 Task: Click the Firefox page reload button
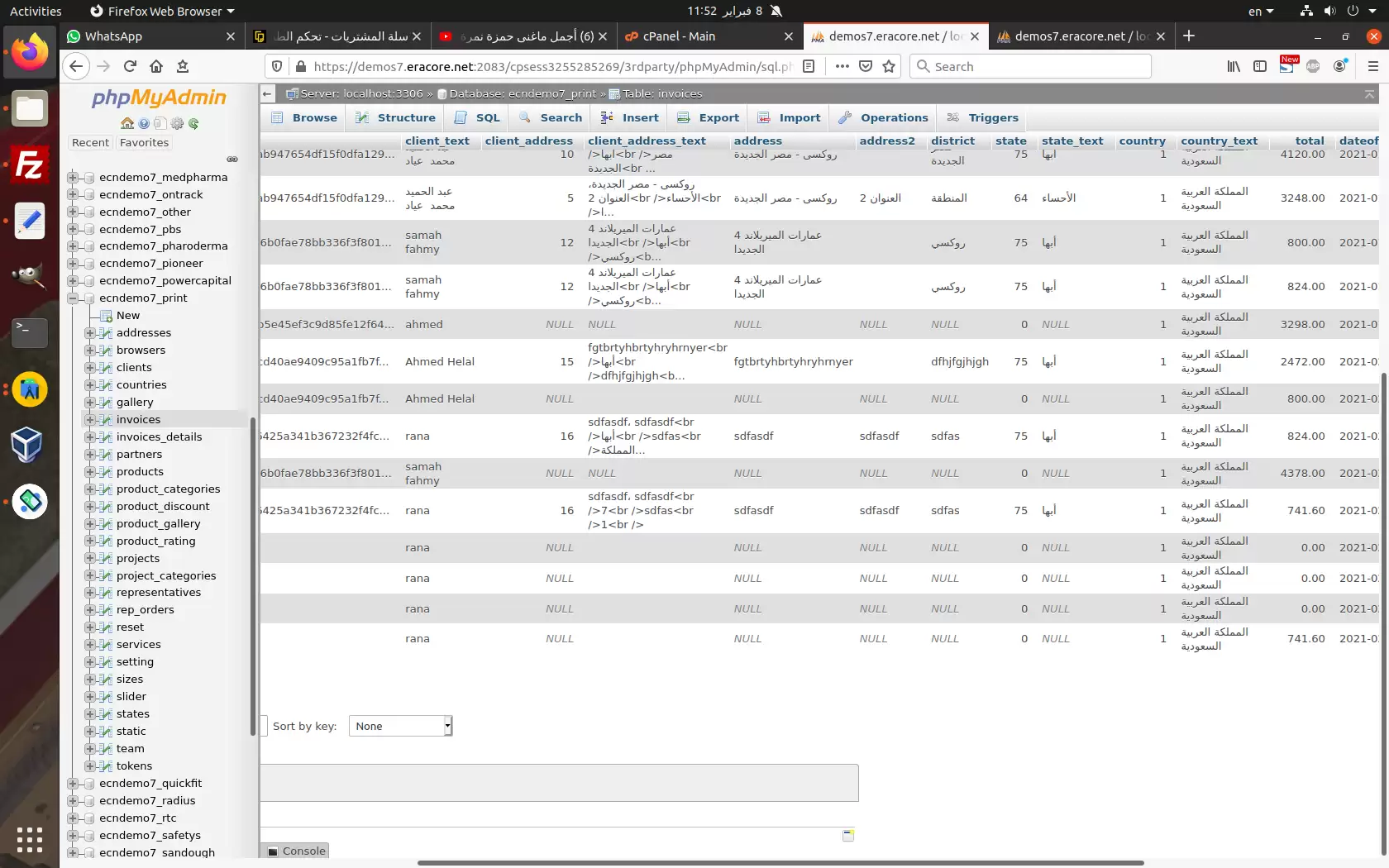130,66
